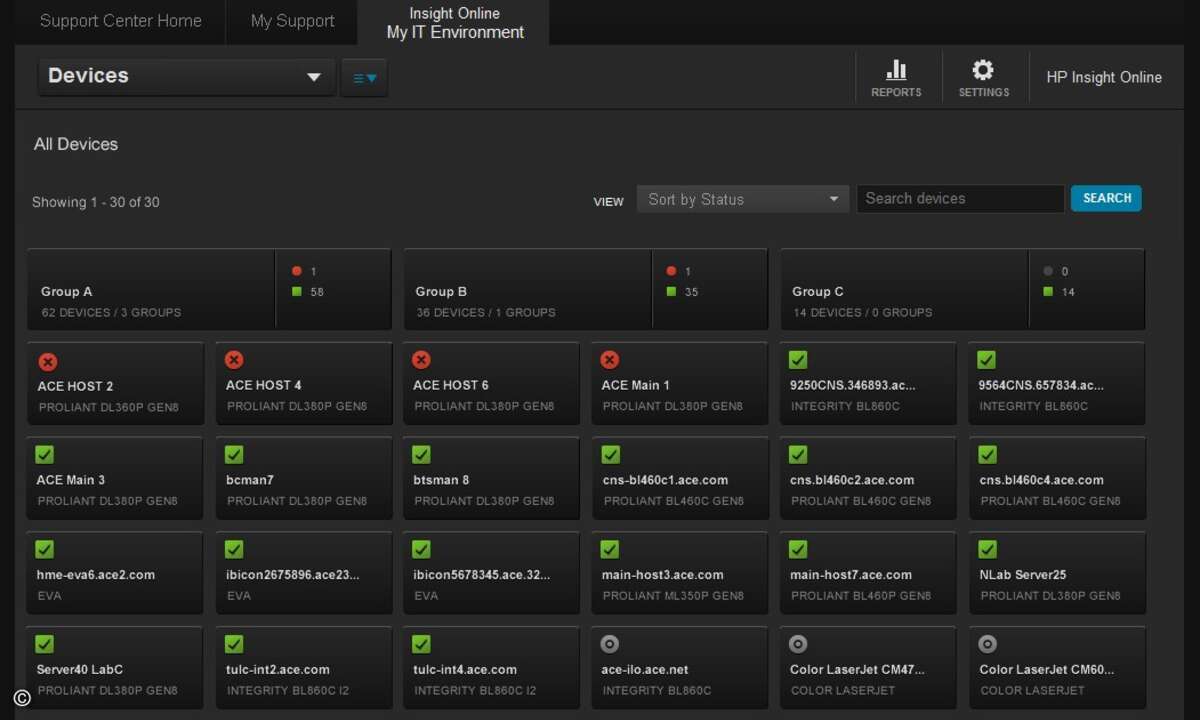This screenshot has width=1200, height=720.
Task: Switch to Support Center Home tab
Action: pyautogui.click(x=120, y=21)
